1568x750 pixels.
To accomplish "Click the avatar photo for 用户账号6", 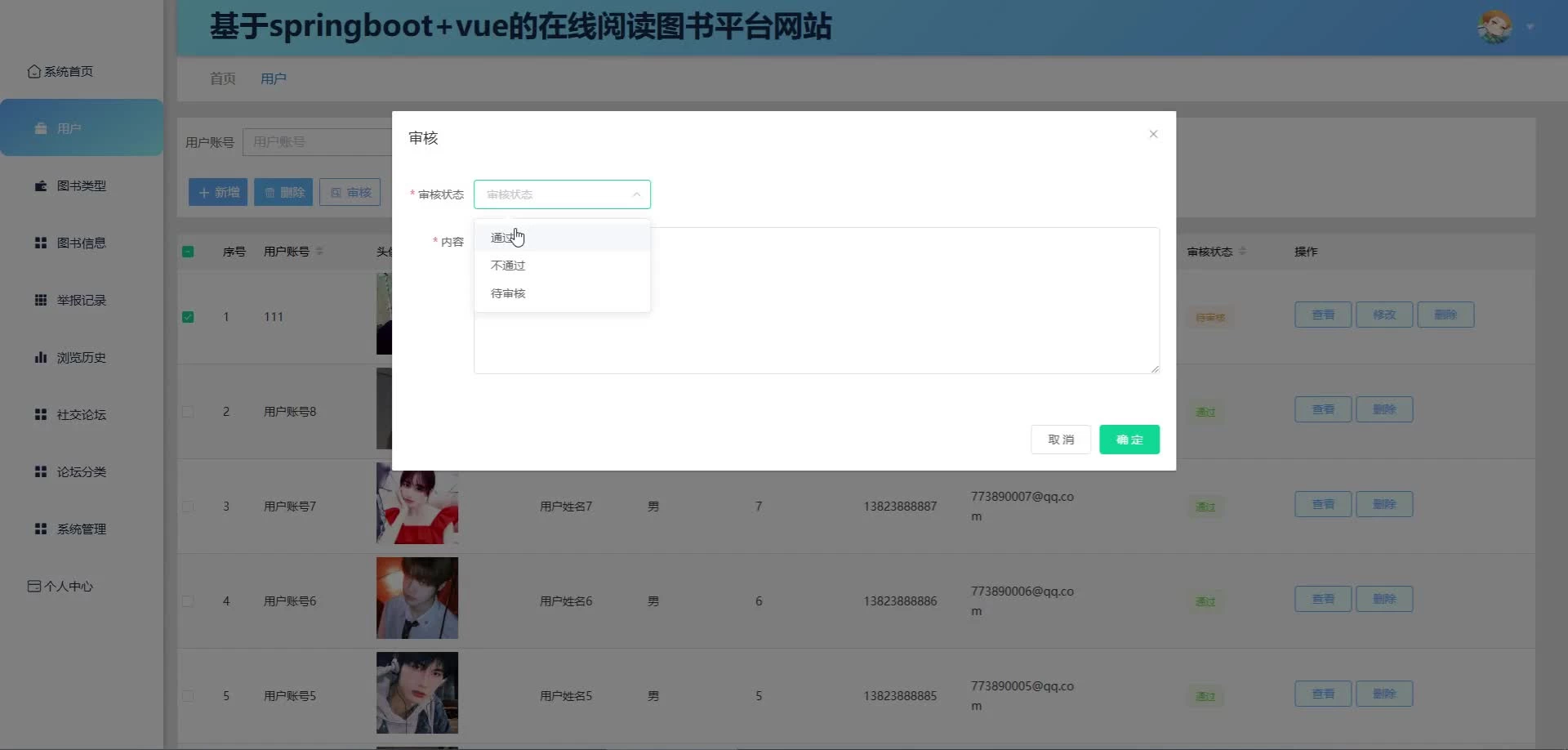I will tap(417, 598).
